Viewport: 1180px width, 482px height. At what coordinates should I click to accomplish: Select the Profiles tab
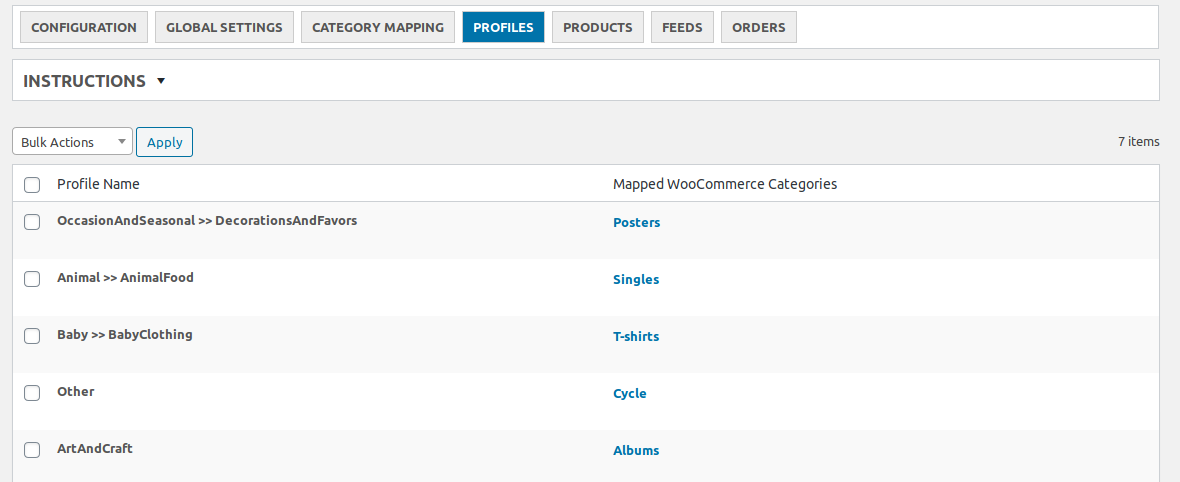click(503, 27)
